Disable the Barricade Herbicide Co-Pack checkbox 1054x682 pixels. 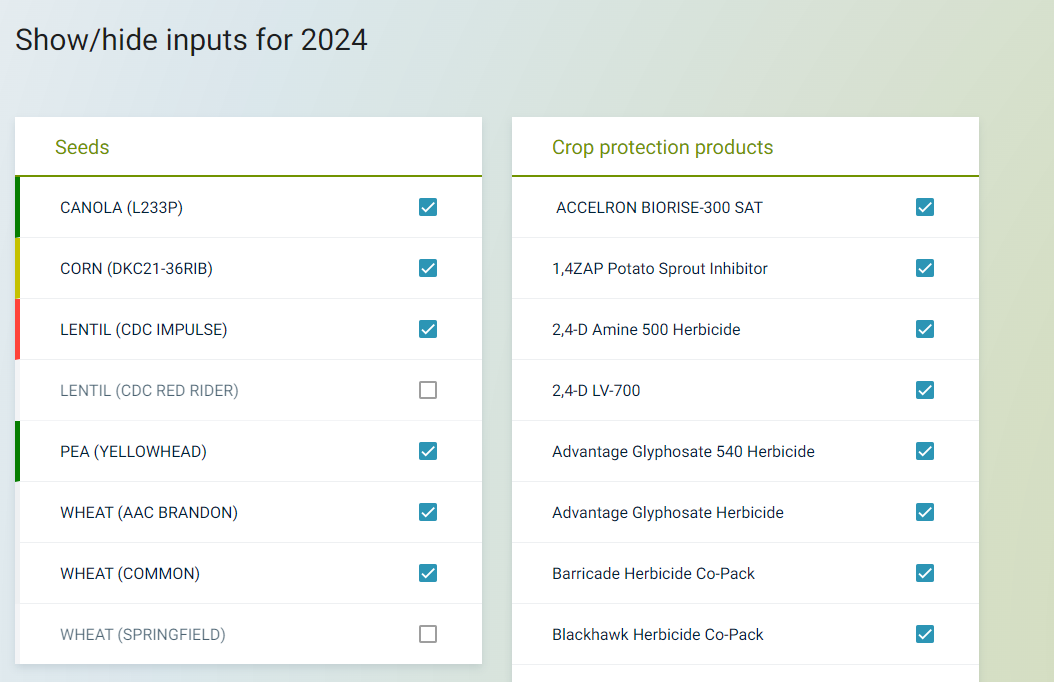coord(925,573)
